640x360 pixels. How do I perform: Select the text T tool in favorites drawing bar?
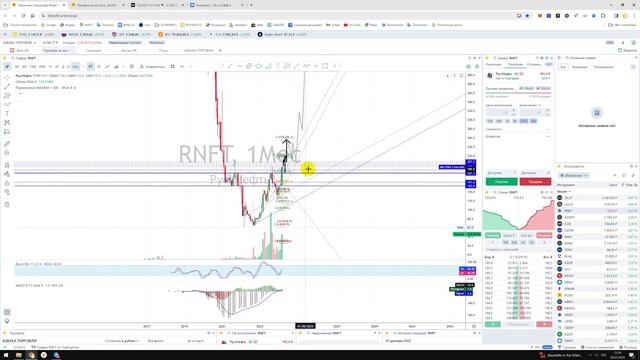[x=277, y=66]
